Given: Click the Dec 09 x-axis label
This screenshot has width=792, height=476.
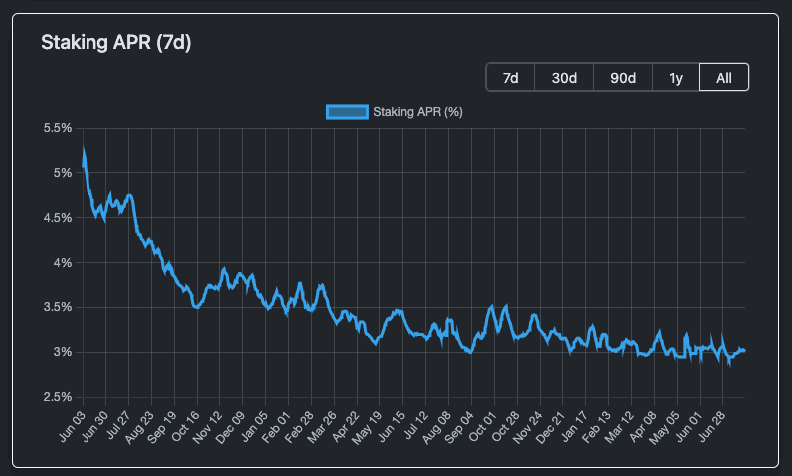Looking at the screenshot, I should coord(230,427).
